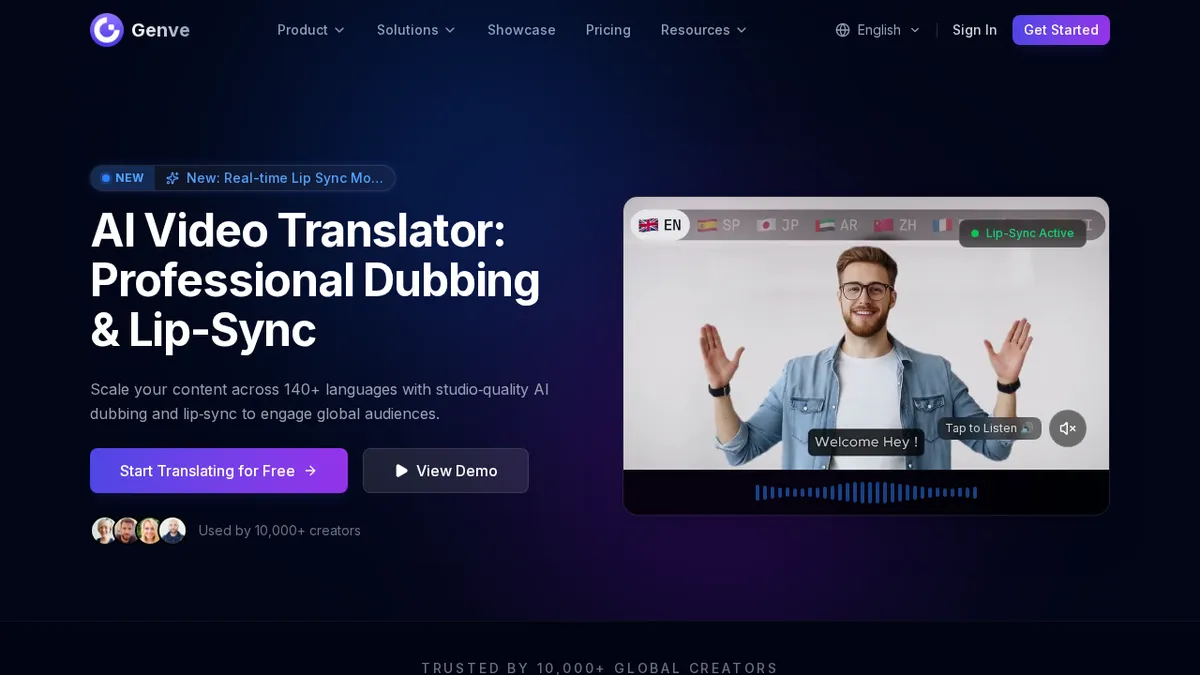Click the sparkle icon in the NEW banner

point(171,177)
